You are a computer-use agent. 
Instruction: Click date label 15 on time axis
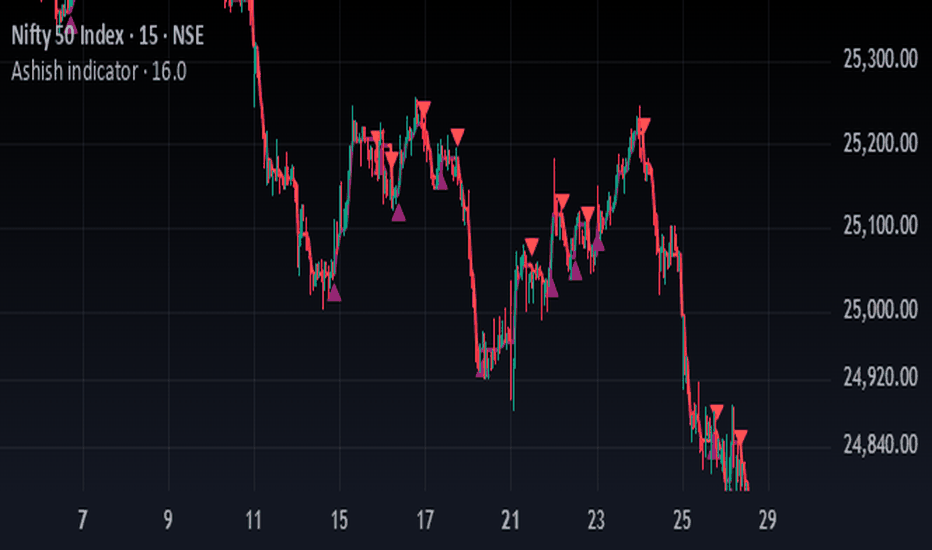(339, 520)
